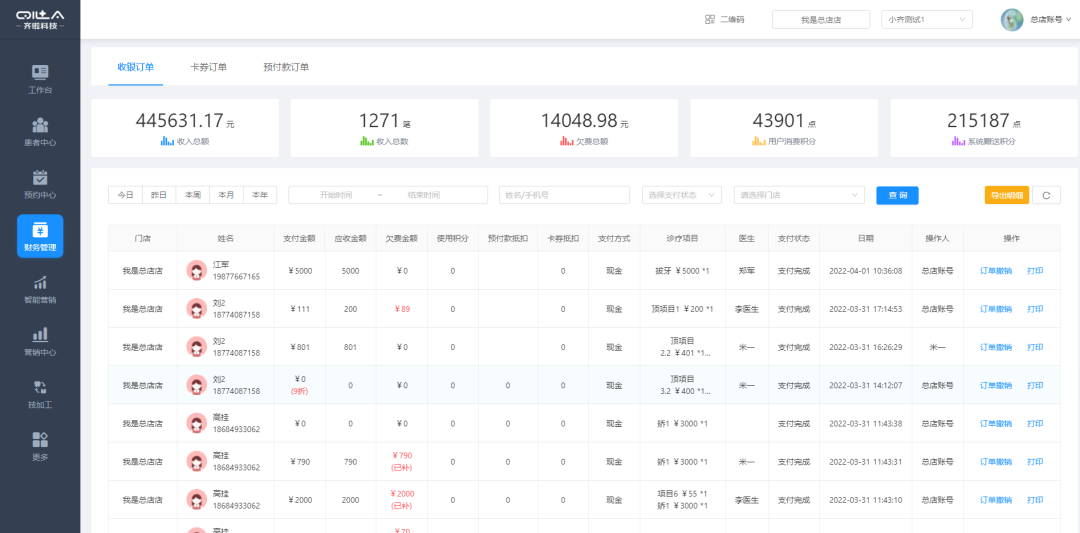Click 订单撤销 for the 2022-03-31 14:12:07 order
This screenshot has width=1080, height=533.
[x=996, y=385]
